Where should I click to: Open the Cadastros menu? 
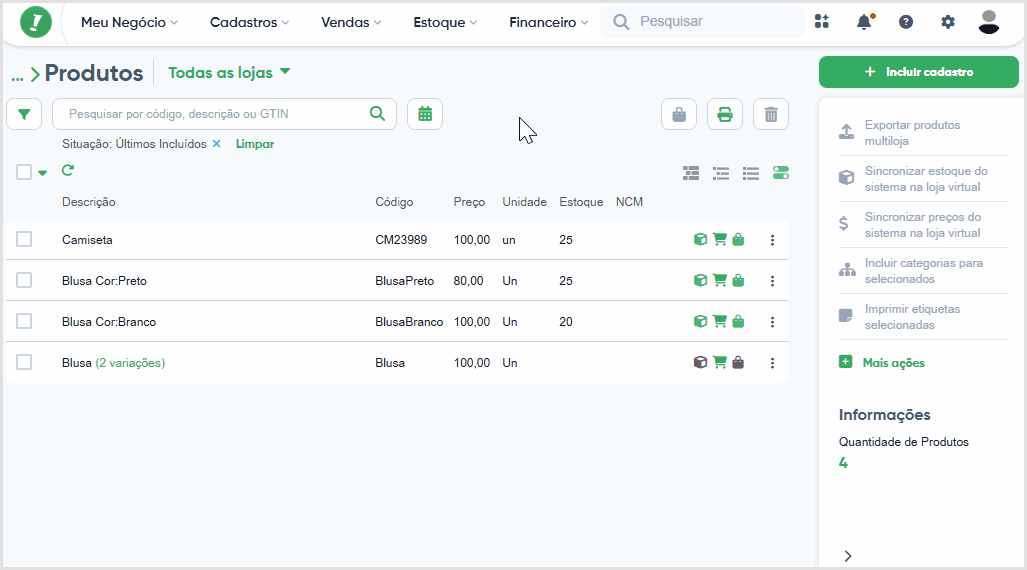pyautogui.click(x=249, y=22)
